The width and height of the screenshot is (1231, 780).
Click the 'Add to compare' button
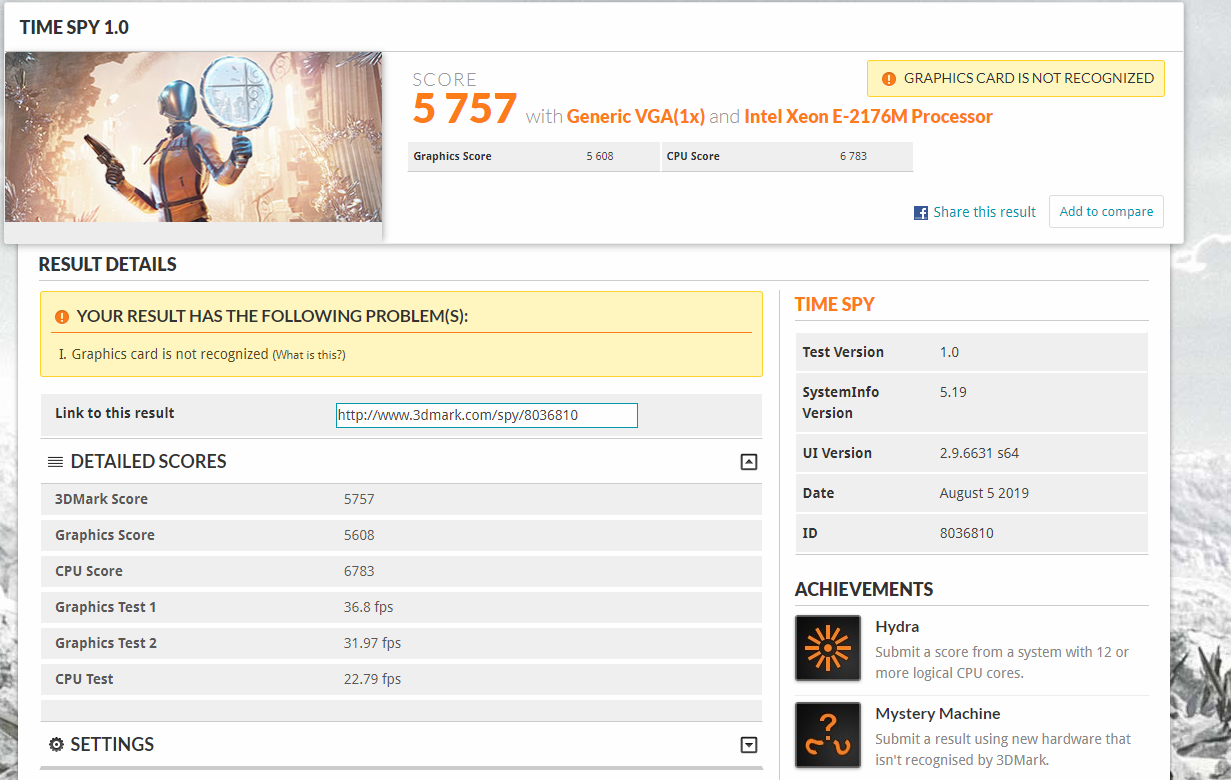1106,212
